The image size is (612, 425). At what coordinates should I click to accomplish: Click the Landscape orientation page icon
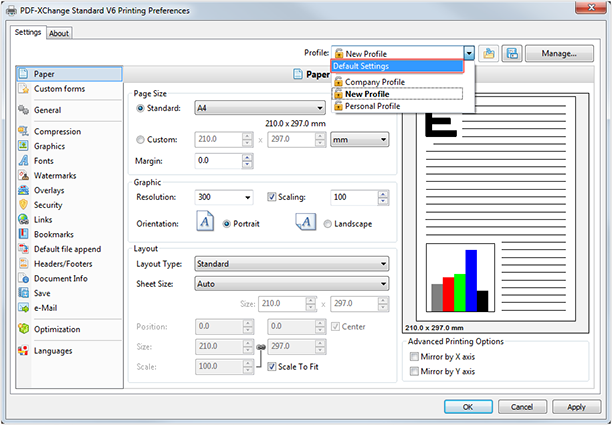(x=306, y=222)
